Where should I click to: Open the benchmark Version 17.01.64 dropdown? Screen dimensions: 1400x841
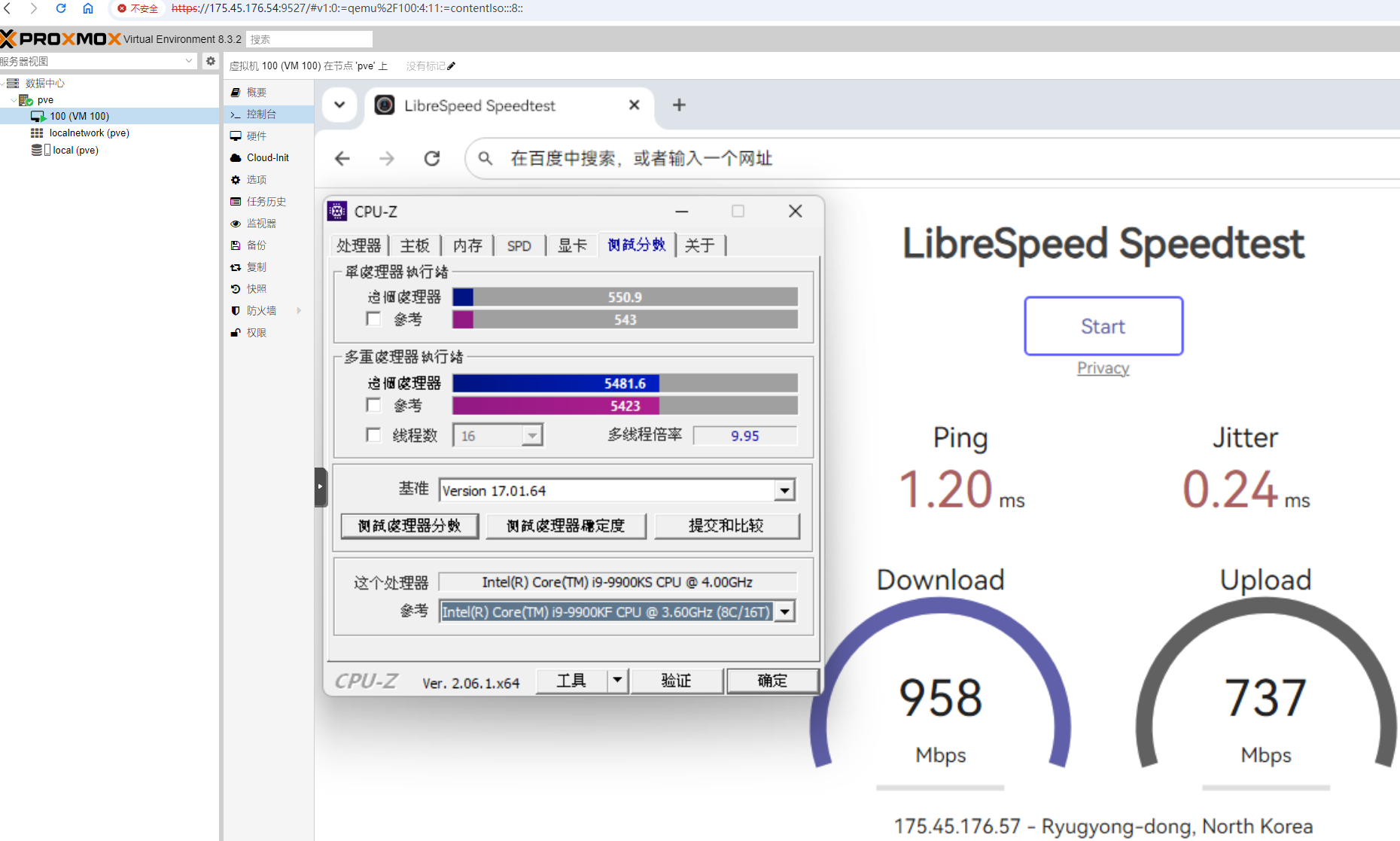[784, 491]
